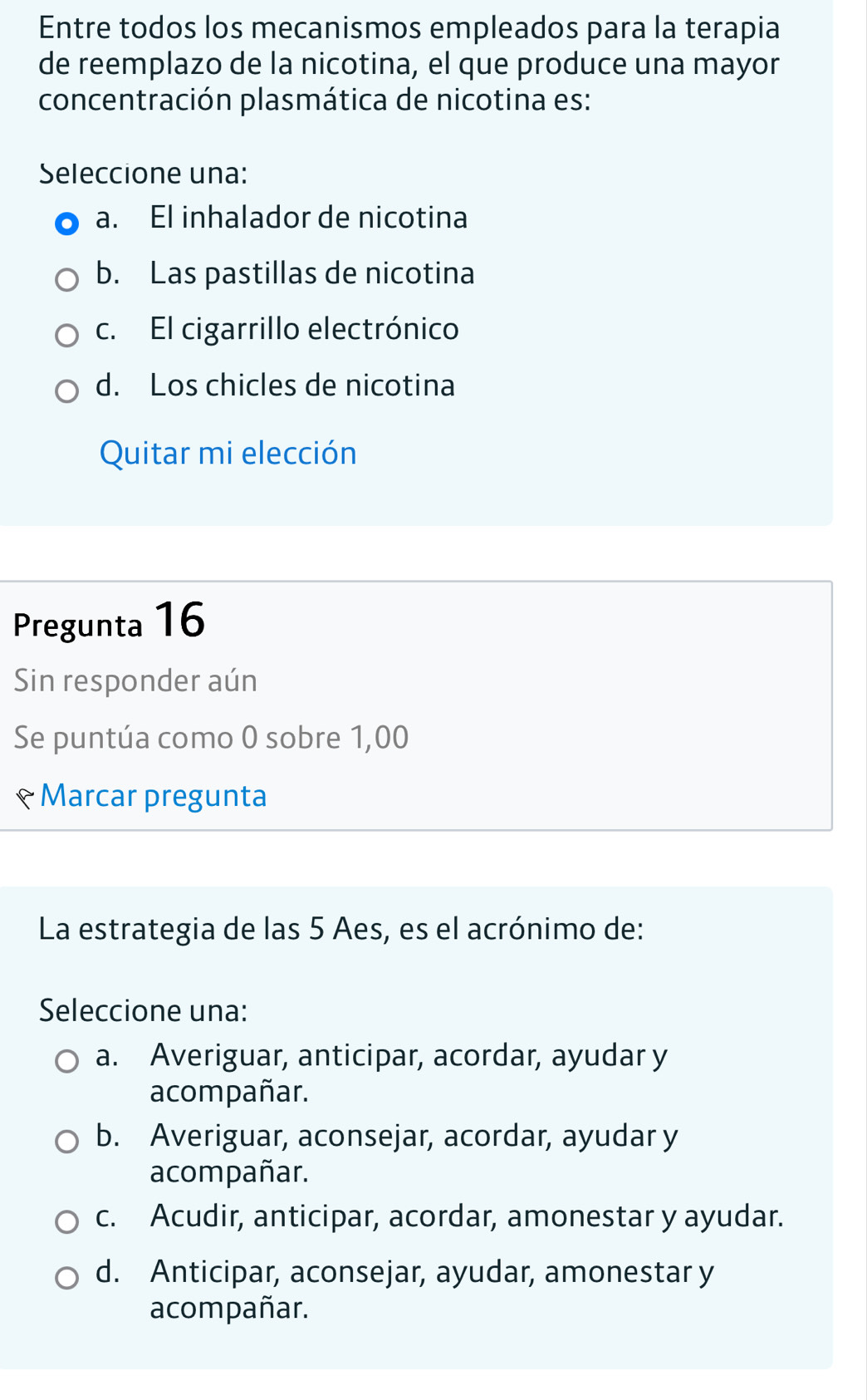Choose option c. El cigarrillo electrónico

coord(66,336)
